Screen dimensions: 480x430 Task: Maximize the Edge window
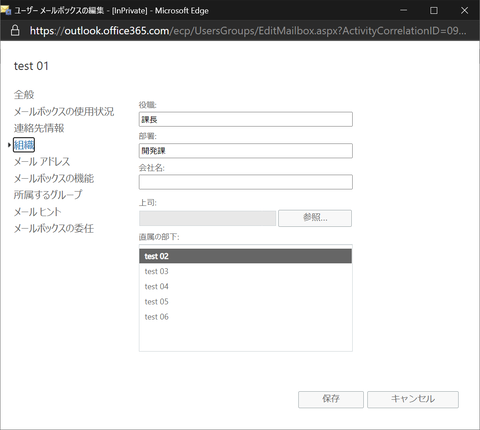(x=434, y=10)
